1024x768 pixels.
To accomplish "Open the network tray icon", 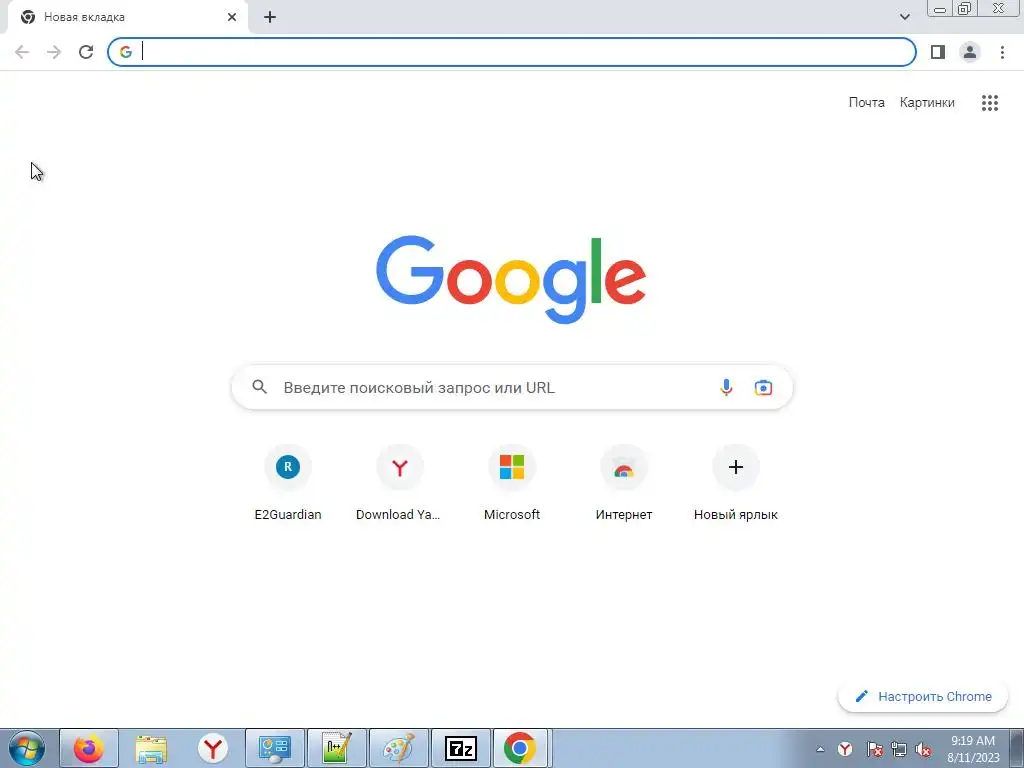I will 899,749.
